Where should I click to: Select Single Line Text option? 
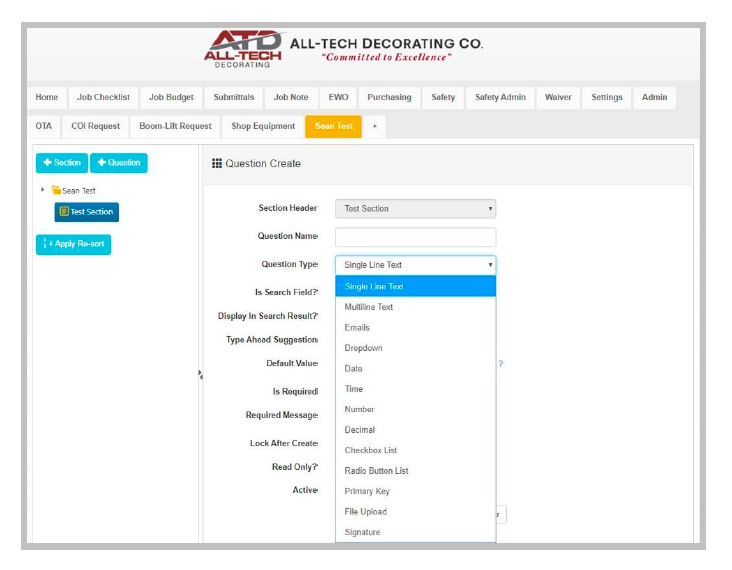pyautogui.click(x=415, y=286)
